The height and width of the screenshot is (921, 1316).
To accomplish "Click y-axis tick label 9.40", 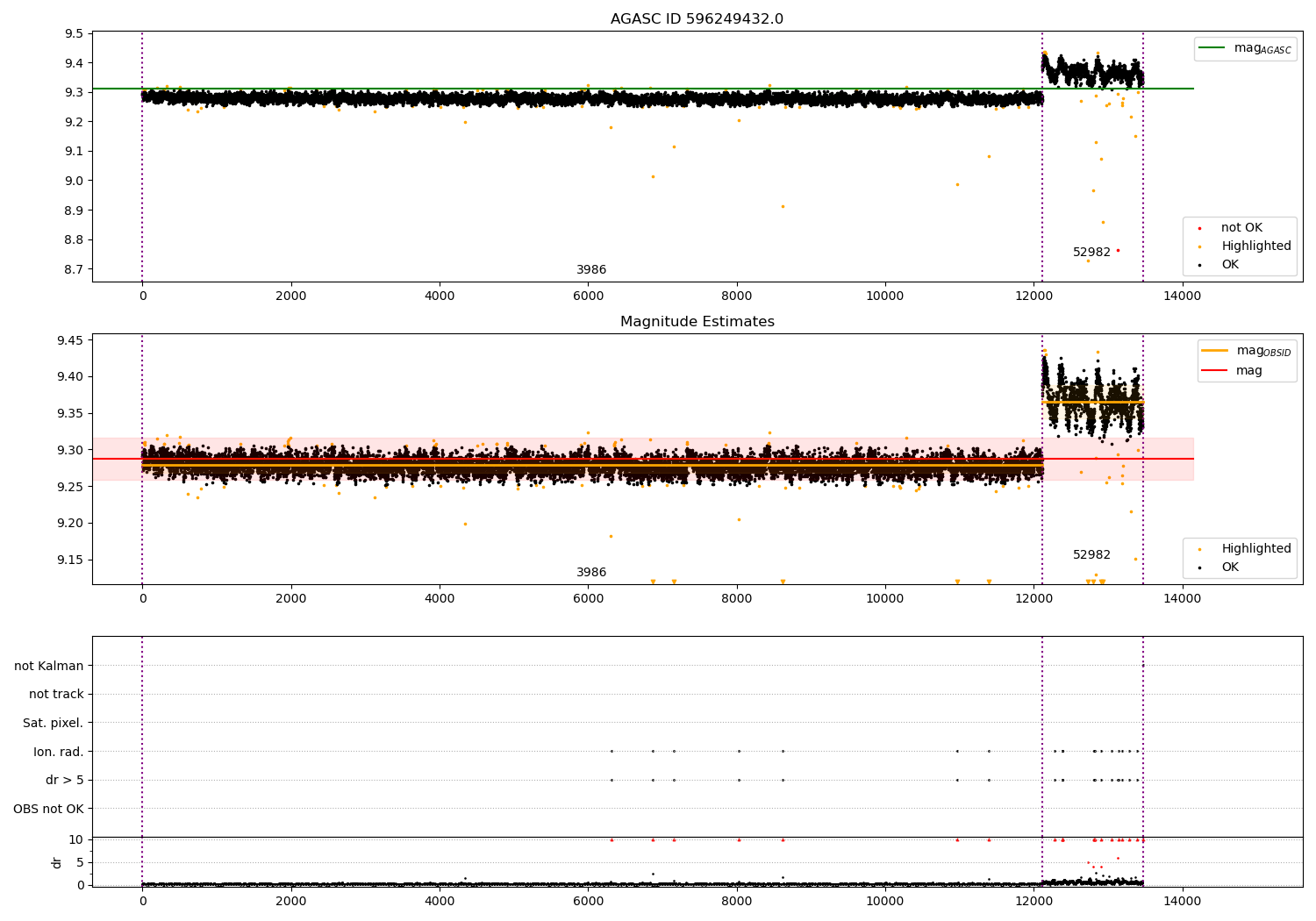I will pyautogui.click(x=70, y=377).
